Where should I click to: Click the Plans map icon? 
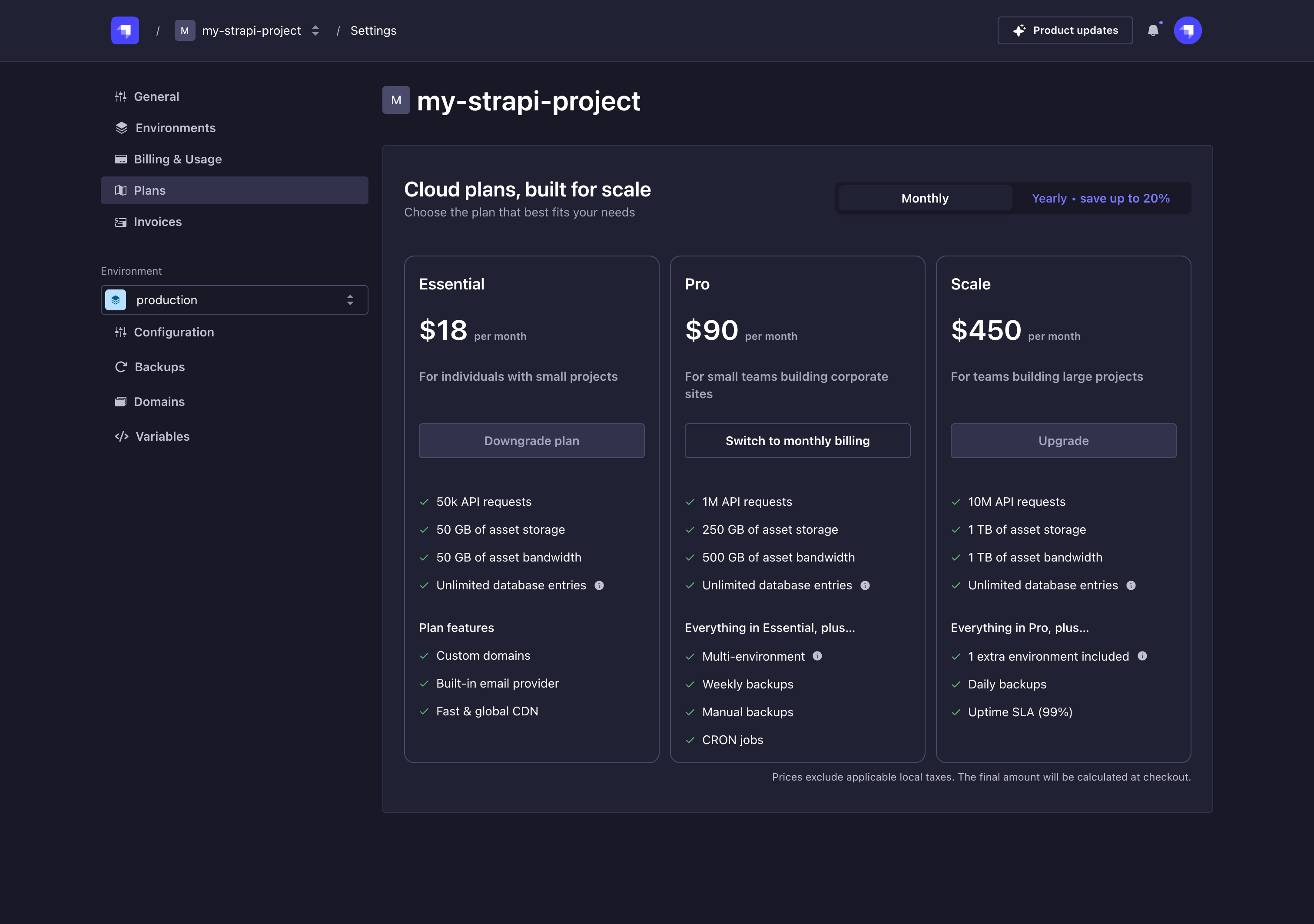pos(120,191)
